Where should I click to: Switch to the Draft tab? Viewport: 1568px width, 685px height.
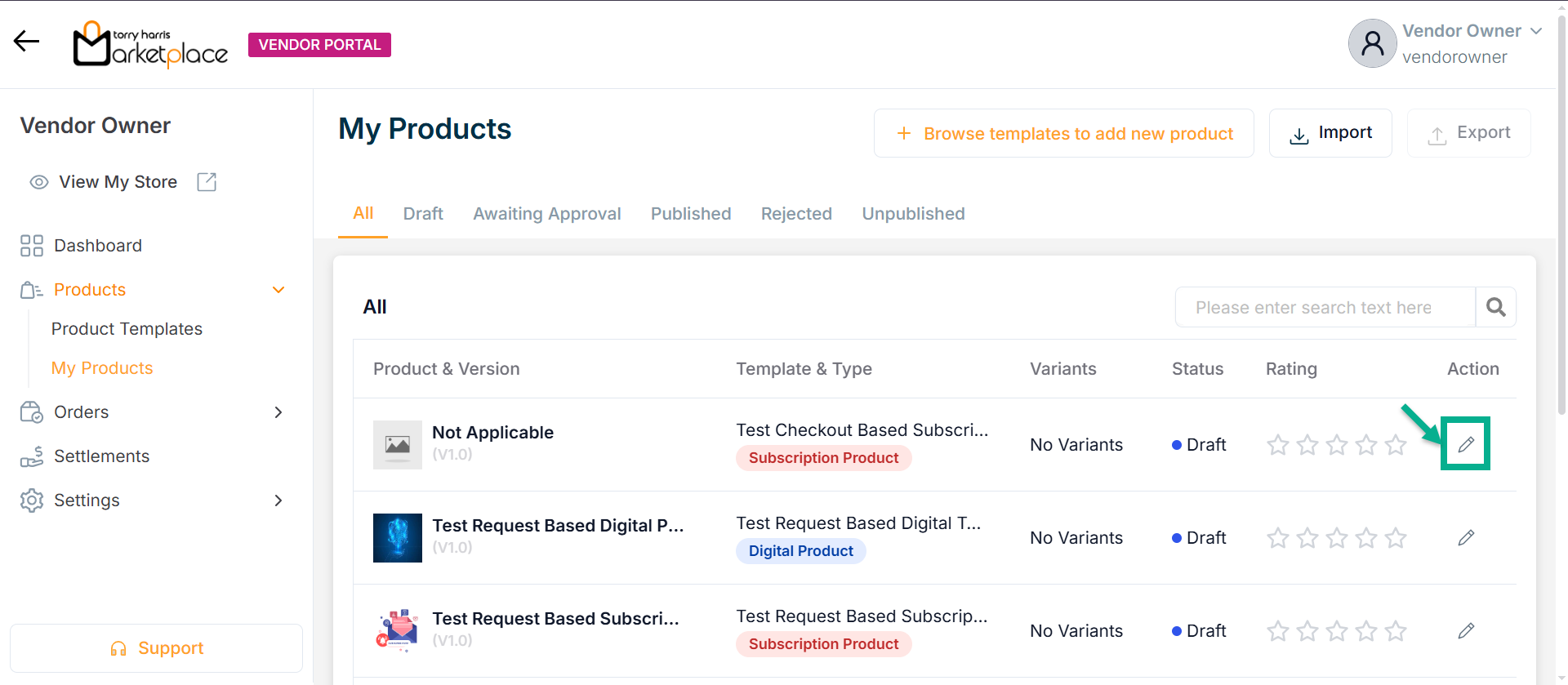click(x=423, y=214)
